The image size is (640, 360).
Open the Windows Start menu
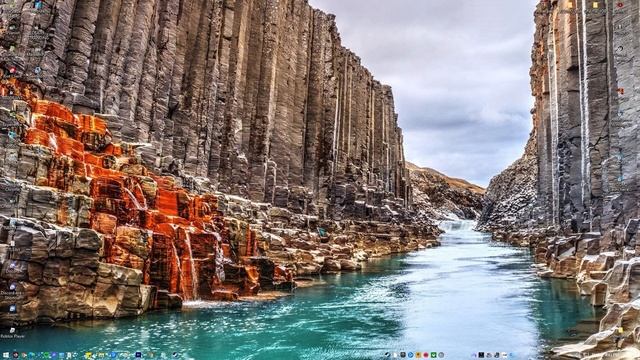[6, 355]
